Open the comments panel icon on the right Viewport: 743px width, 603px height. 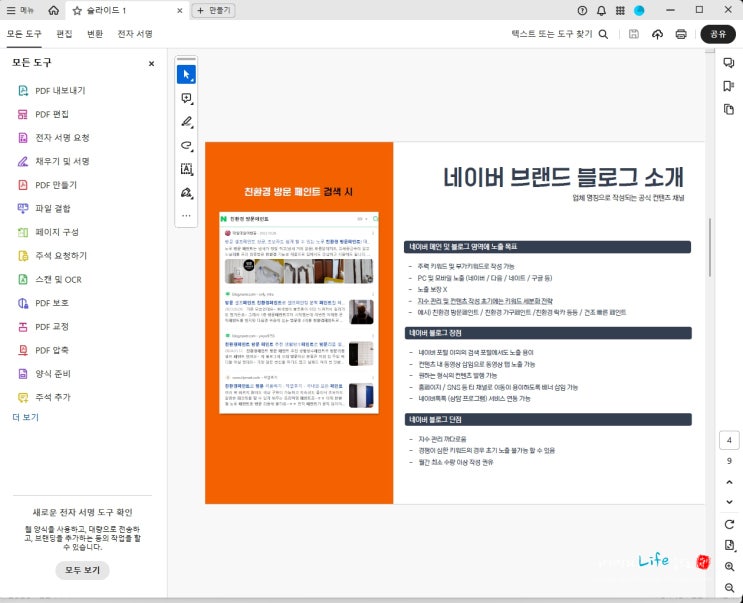pyautogui.click(x=729, y=63)
